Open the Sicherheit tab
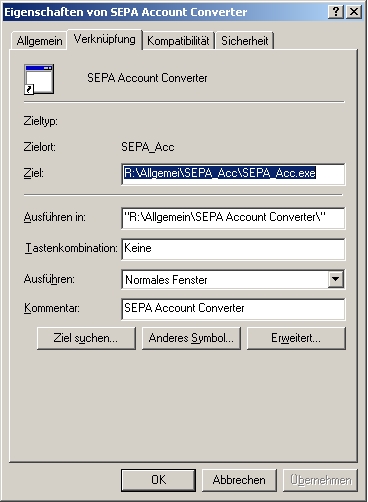This screenshot has width=368, height=502. 245,41
